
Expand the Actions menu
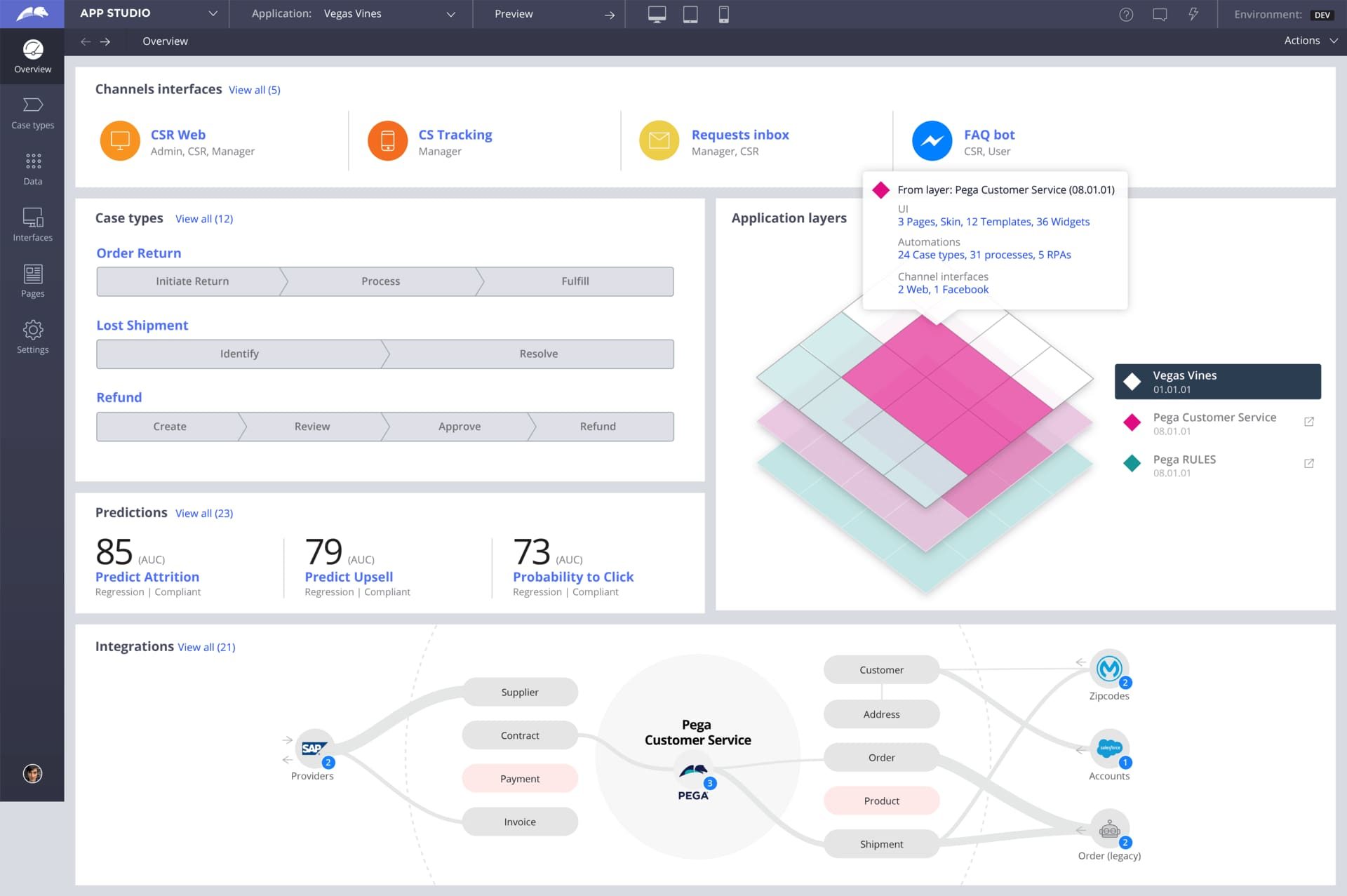pyautogui.click(x=1311, y=41)
